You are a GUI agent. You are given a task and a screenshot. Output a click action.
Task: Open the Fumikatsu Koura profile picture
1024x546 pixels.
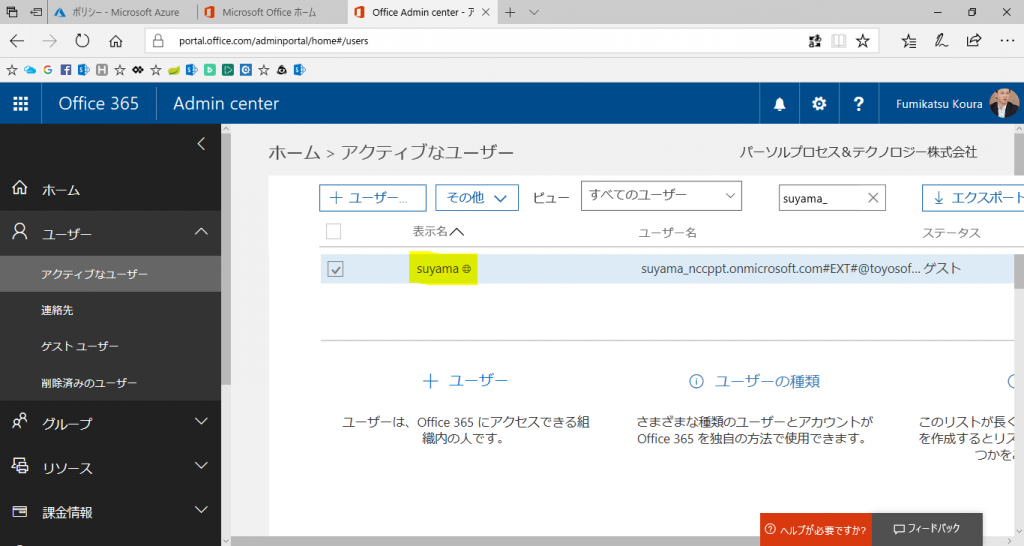pos(1004,103)
